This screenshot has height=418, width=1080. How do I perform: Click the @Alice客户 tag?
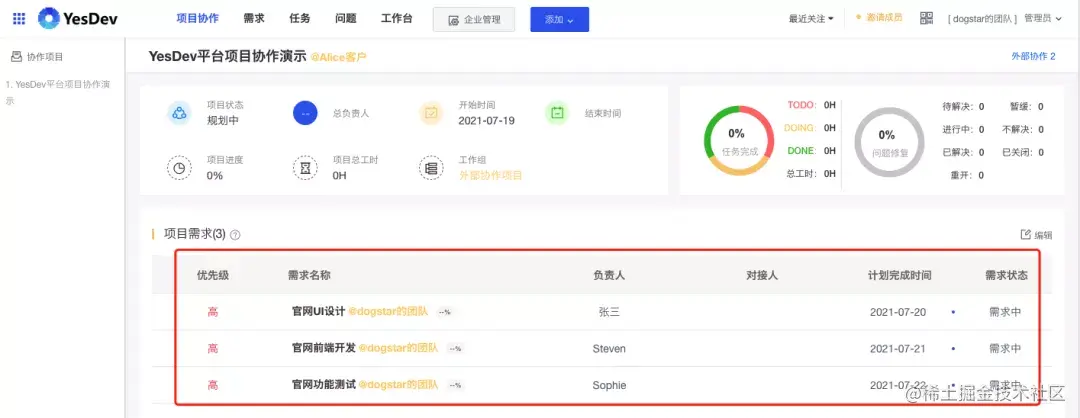[x=338, y=57]
